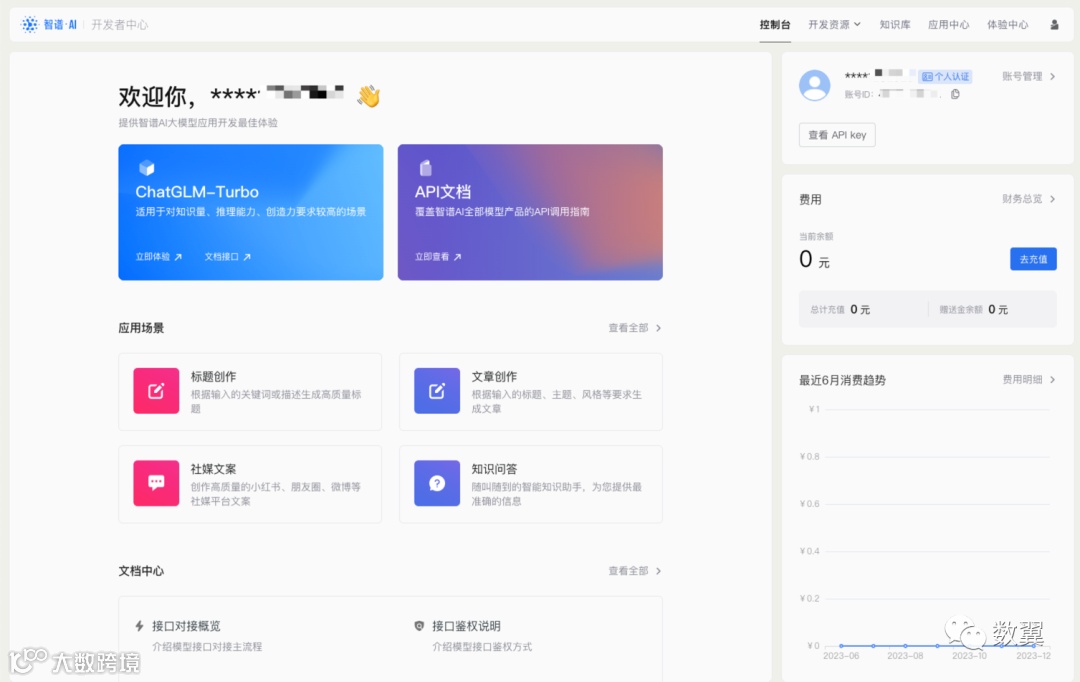Screen dimensions: 1080x682
Task: Open 费用明细 link
Action: (x=1028, y=380)
